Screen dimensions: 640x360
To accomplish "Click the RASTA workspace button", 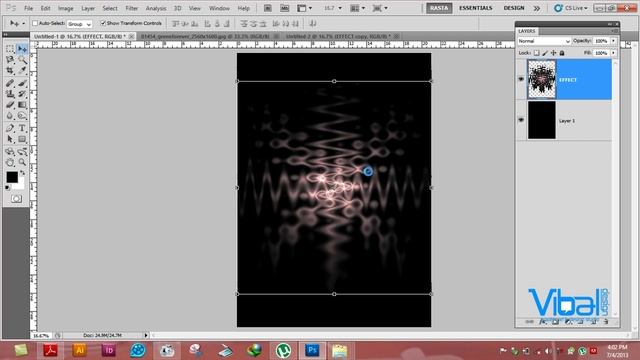I will [439, 8].
